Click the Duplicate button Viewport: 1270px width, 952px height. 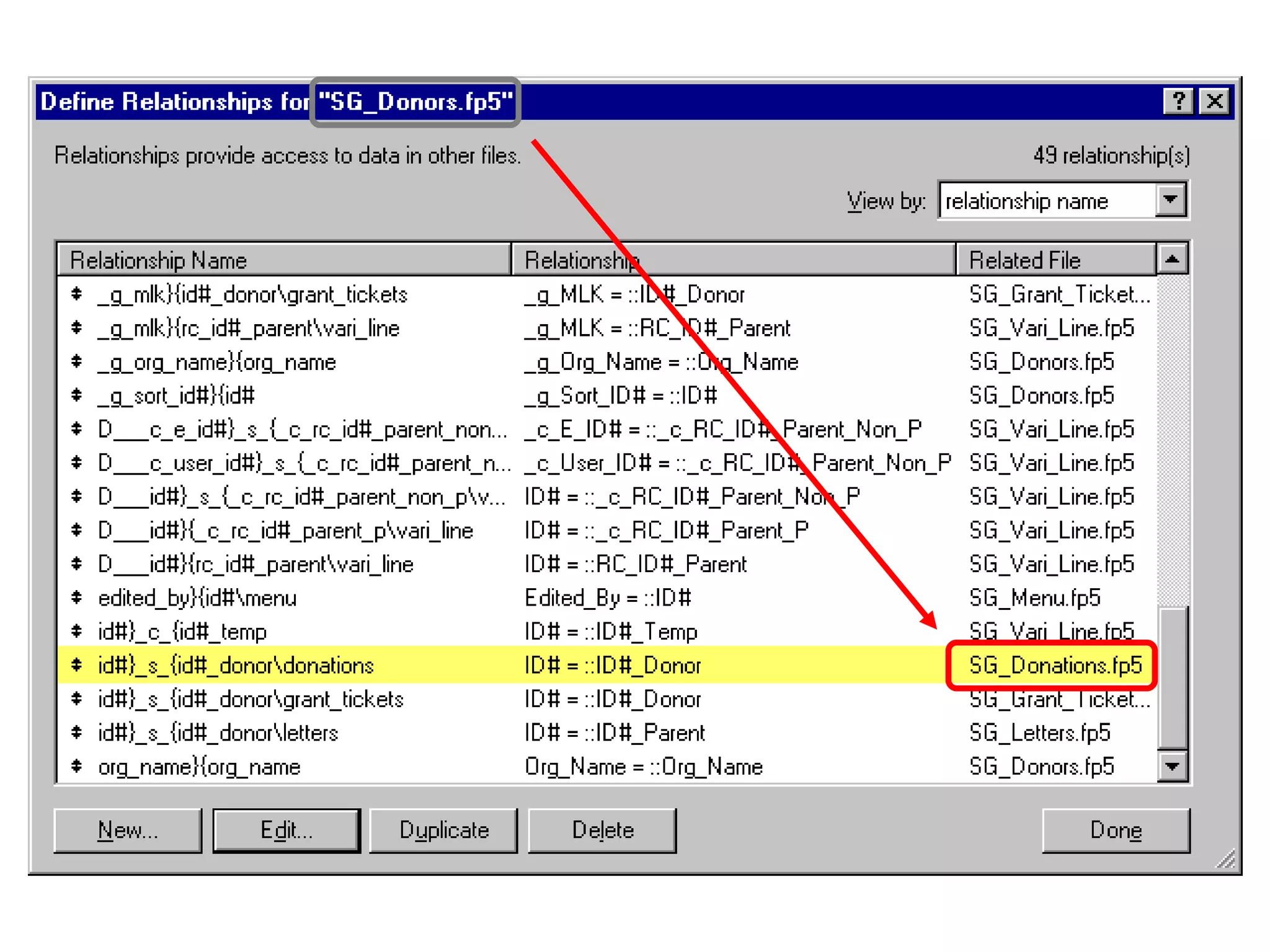[x=444, y=830]
